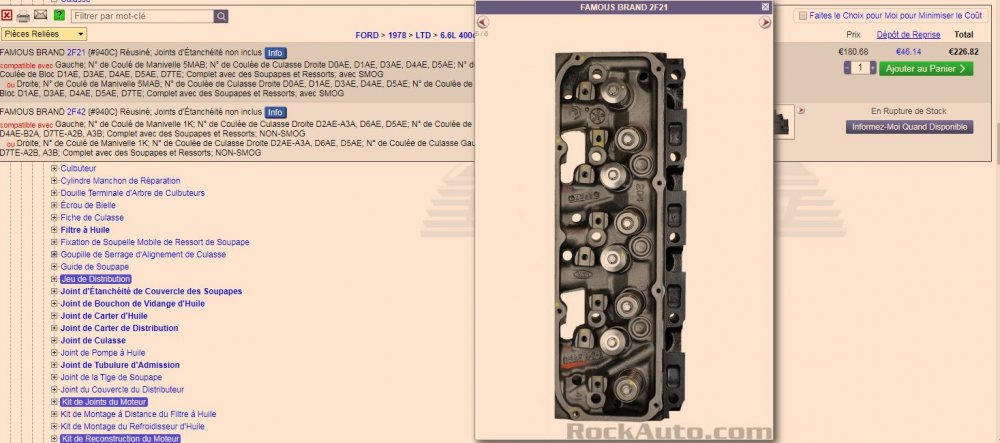
Task: Expand the Jeu de Distribution category
Action: pyautogui.click(x=54, y=279)
